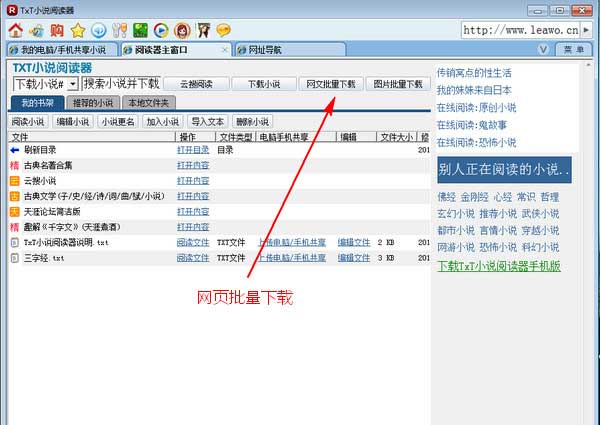Click the red-haired girl avatar icon
Viewport: 600px width, 425px height.
182,30
